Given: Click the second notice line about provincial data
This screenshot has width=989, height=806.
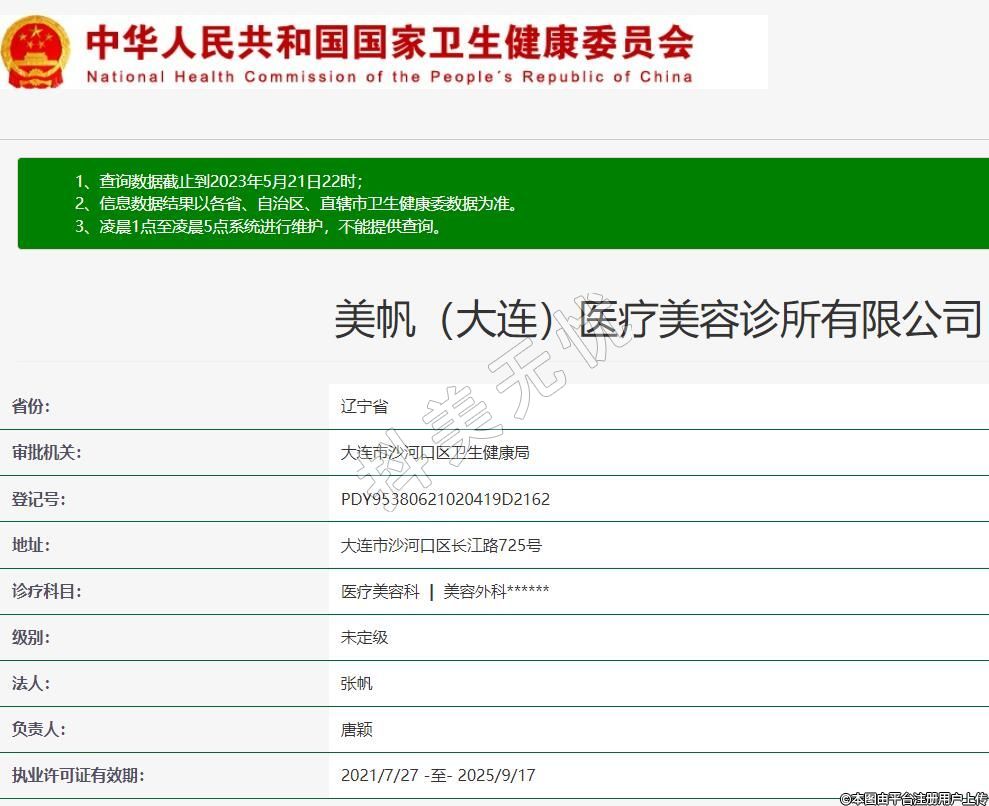Looking at the screenshot, I should pos(296,204).
